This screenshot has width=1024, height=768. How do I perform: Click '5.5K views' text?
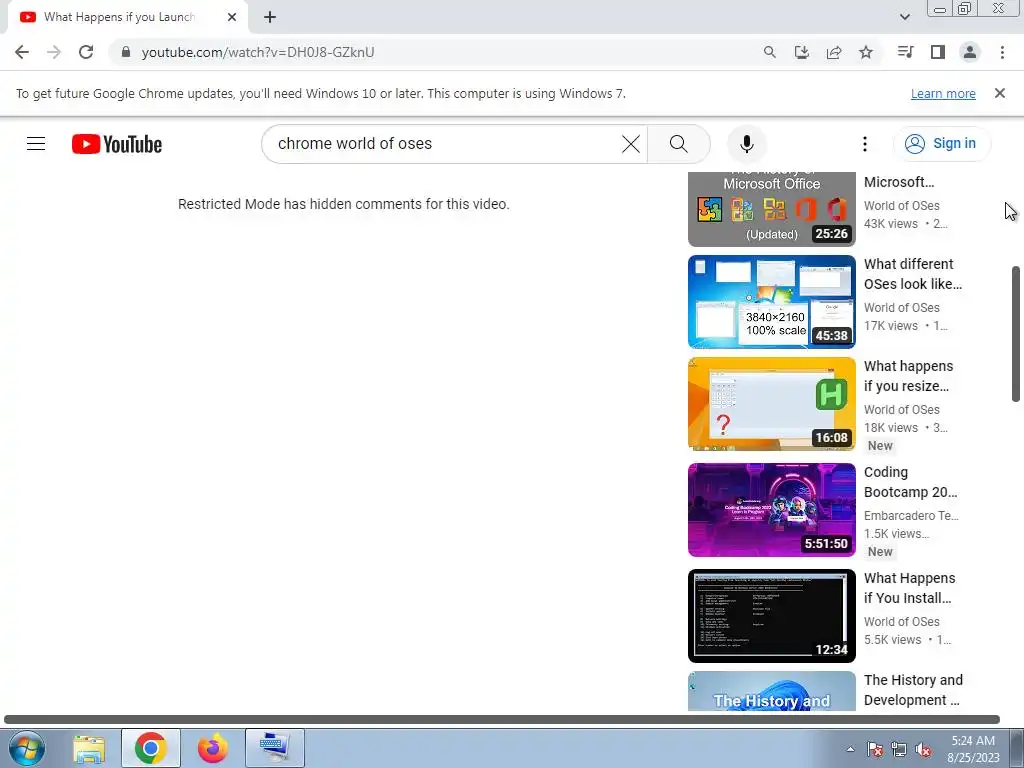click(892, 639)
